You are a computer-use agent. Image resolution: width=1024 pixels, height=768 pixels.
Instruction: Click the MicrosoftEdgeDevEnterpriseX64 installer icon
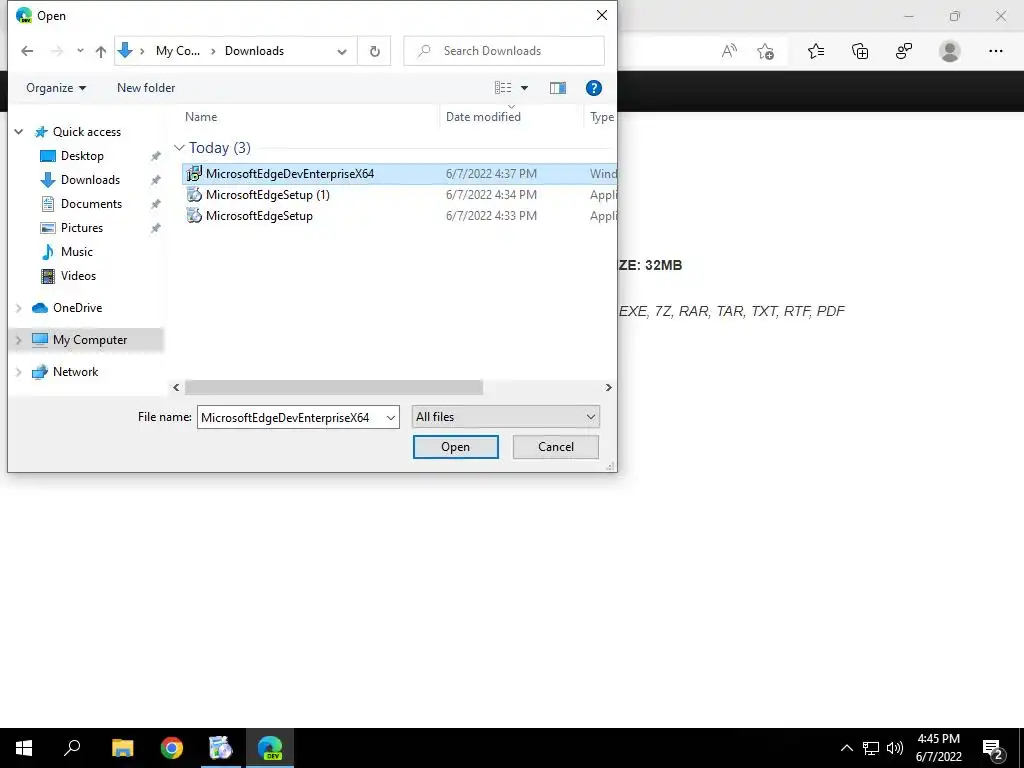click(194, 174)
